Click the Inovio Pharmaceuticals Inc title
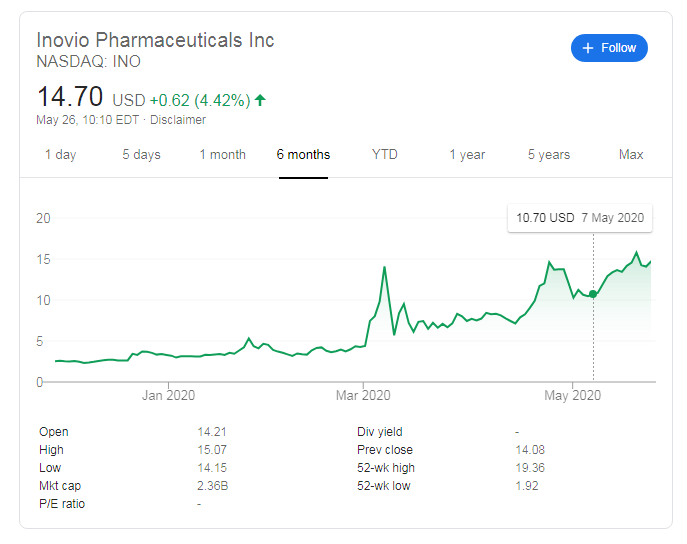Screen dimensions: 687x544 click(155, 40)
